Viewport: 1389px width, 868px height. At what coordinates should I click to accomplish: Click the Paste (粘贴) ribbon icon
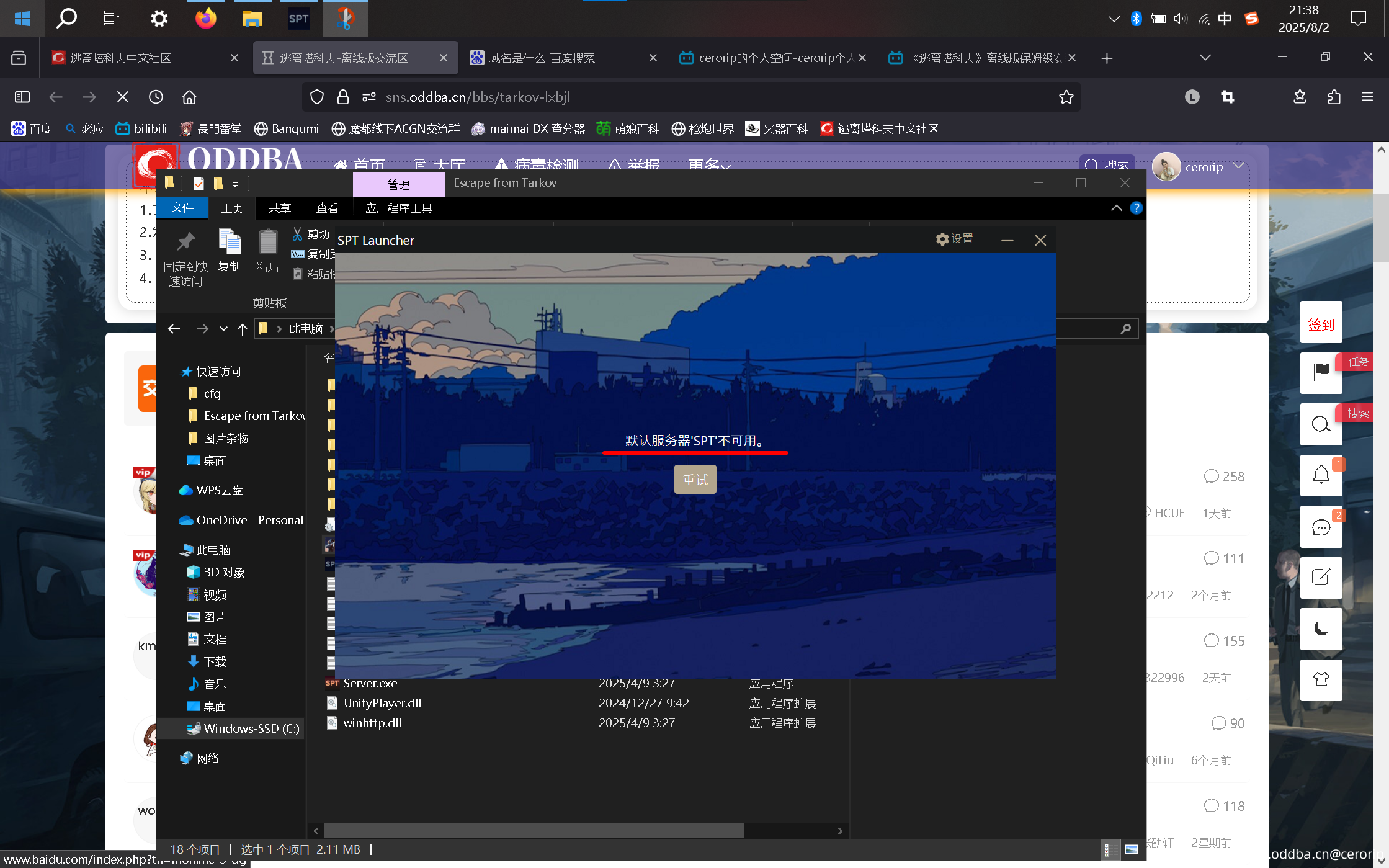pyautogui.click(x=267, y=250)
